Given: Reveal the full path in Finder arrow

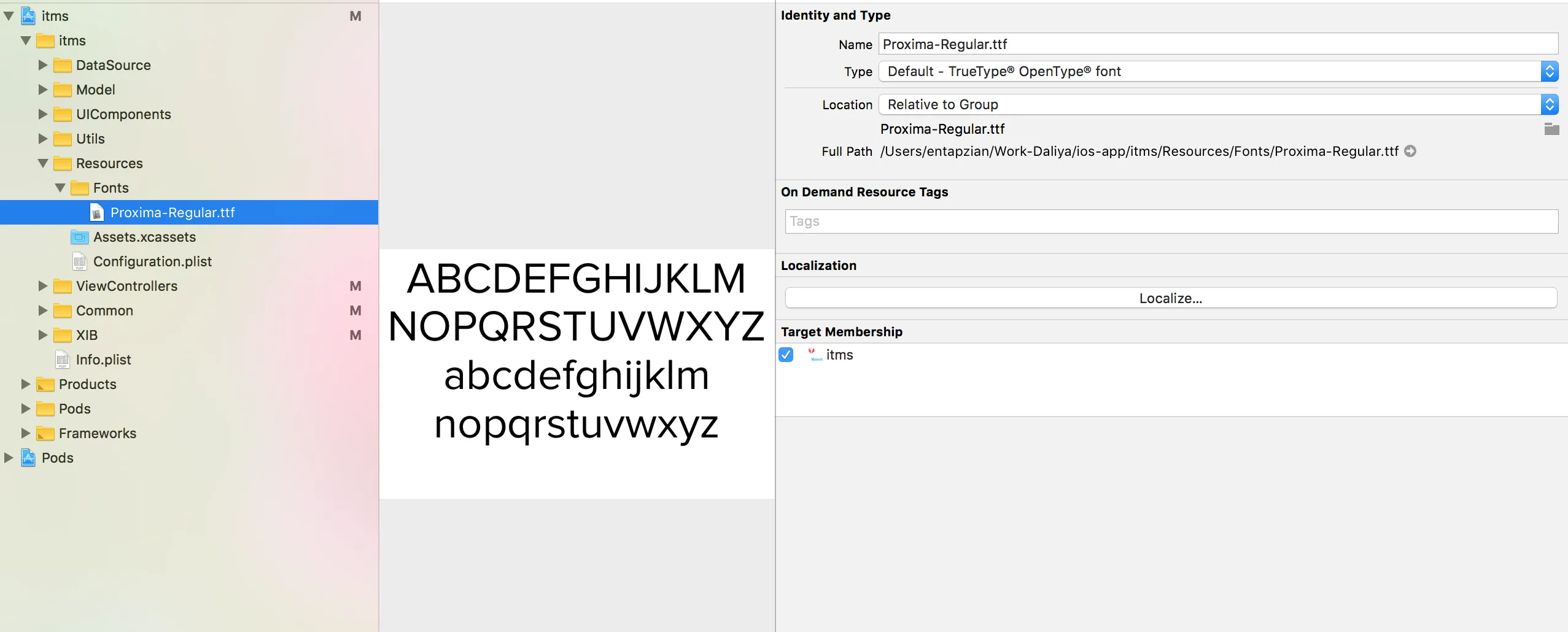Looking at the screenshot, I should pos(1410,151).
